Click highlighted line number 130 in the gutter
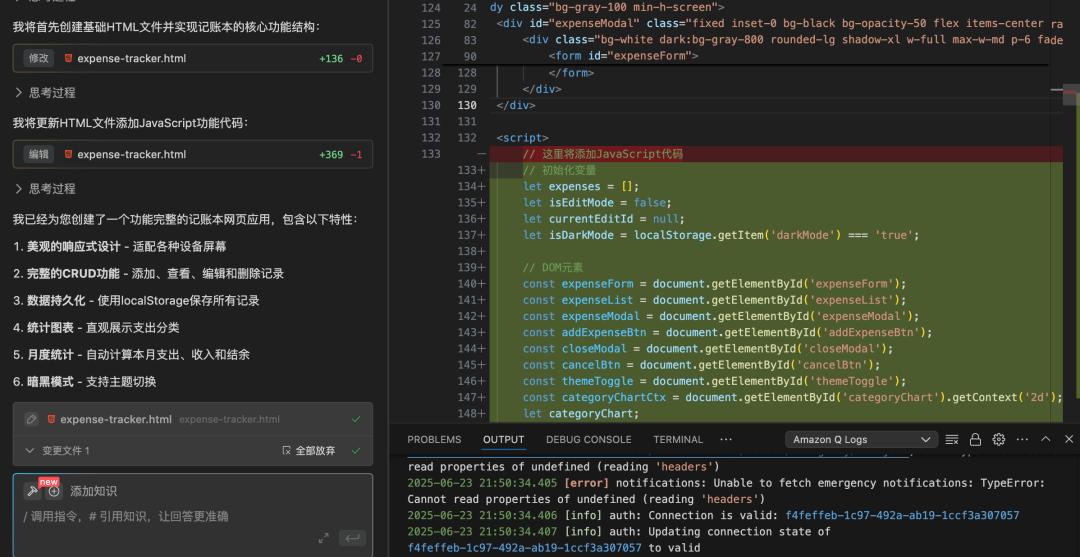This screenshot has width=1080, height=557. (x=468, y=105)
